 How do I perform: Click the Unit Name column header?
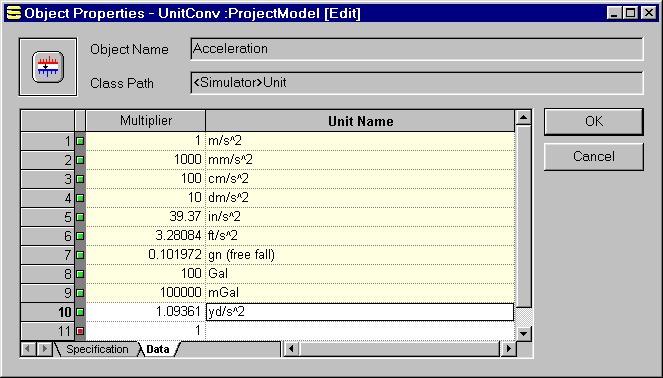coord(360,121)
